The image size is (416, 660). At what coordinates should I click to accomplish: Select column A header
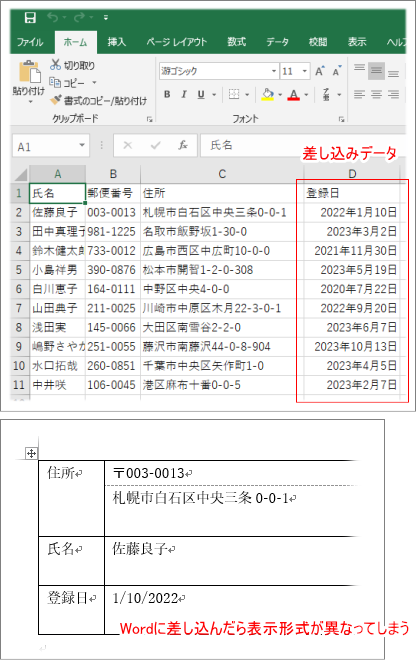pos(58,174)
